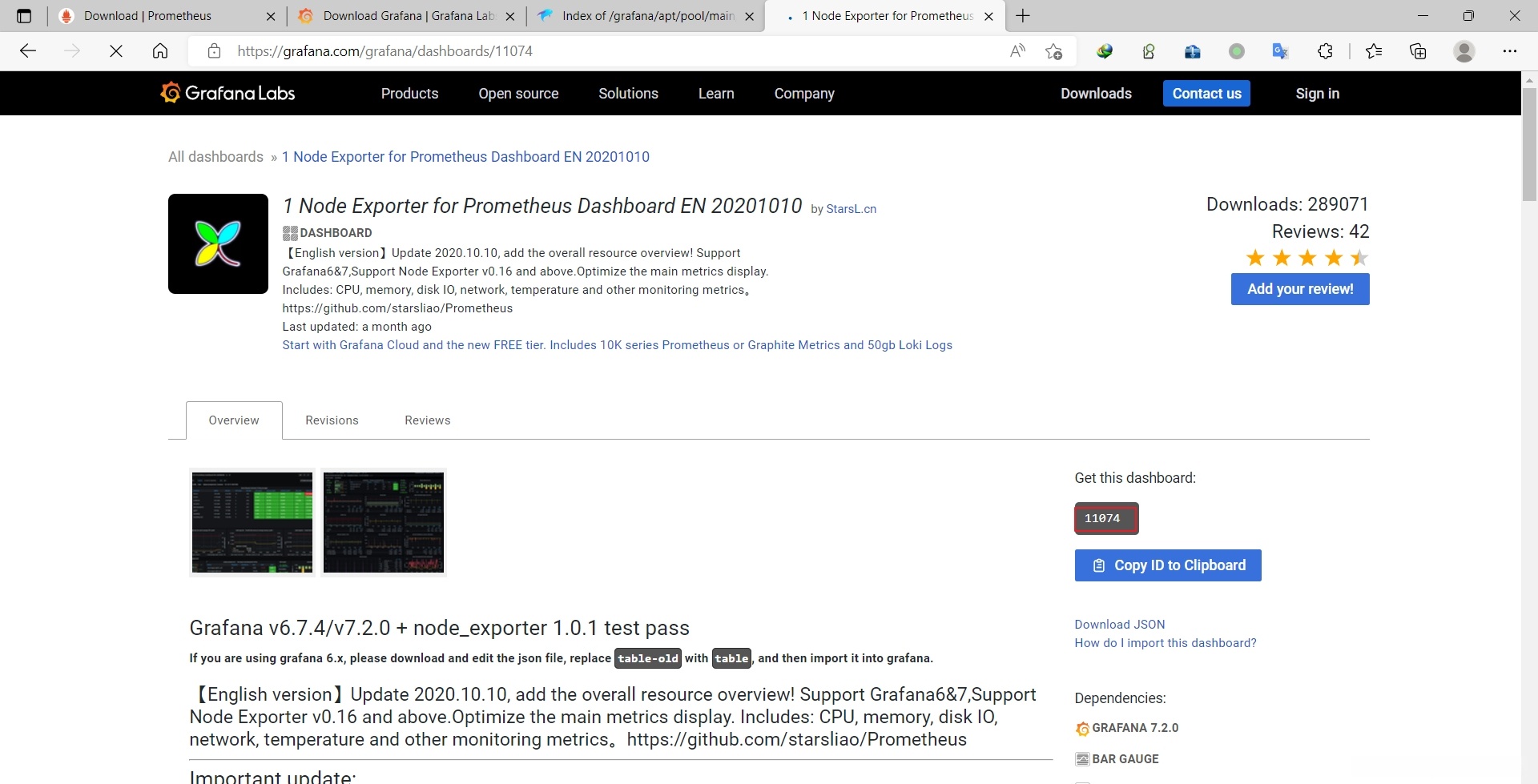Screen dimensions: 1538x784
Task: Open the Company menu
Action: click(804, 94)
